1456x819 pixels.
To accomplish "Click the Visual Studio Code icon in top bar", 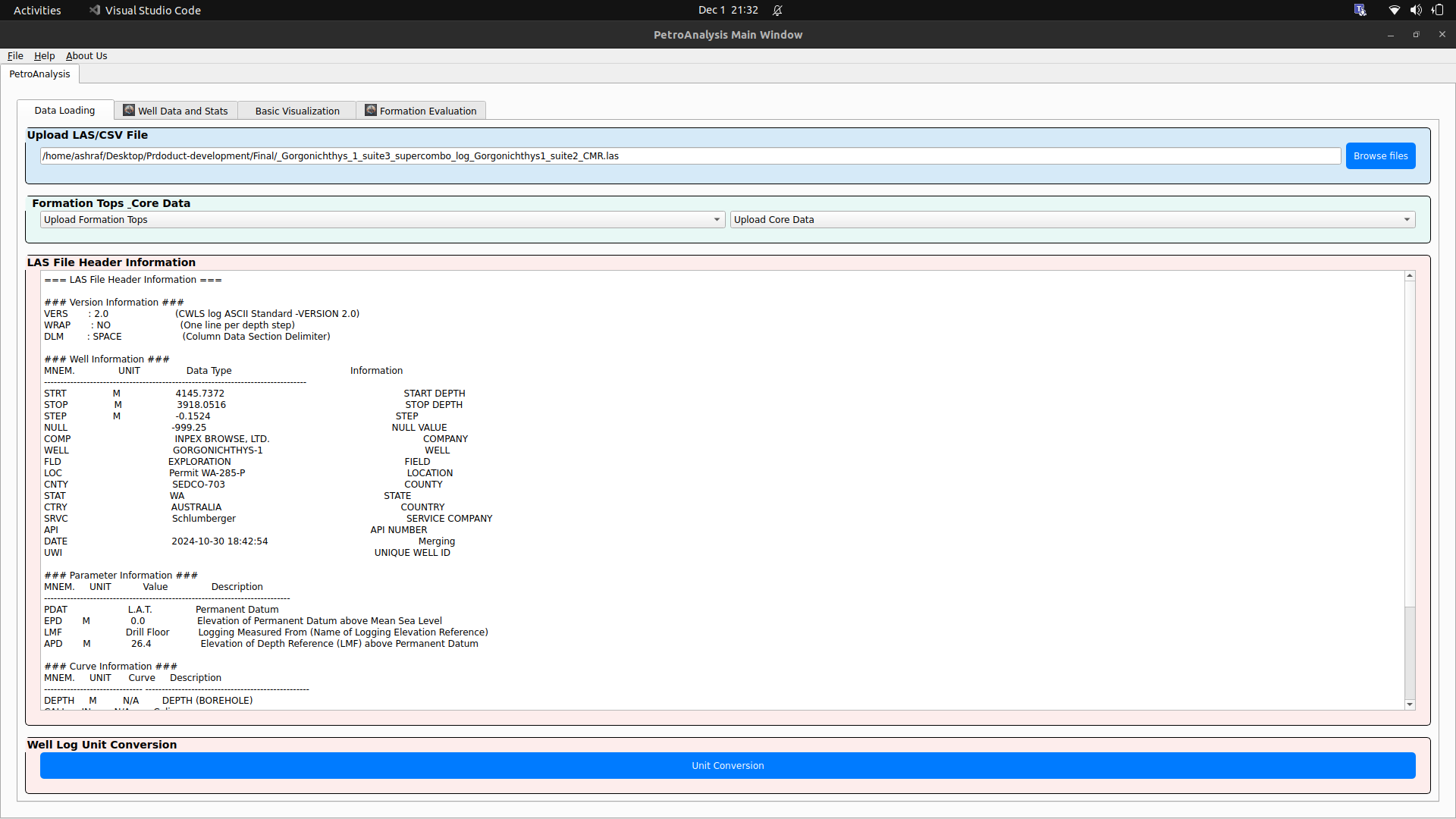I will (95, 10).
